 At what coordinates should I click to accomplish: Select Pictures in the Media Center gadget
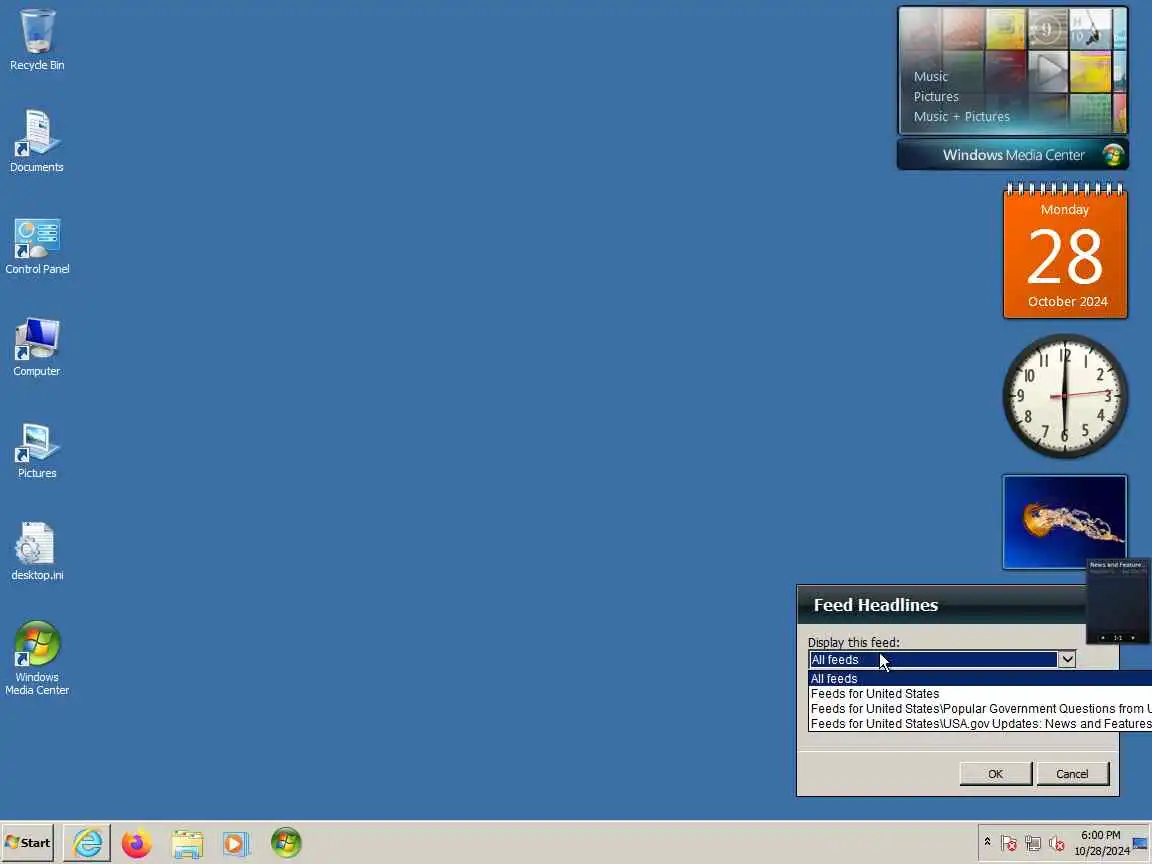[936, 96]
